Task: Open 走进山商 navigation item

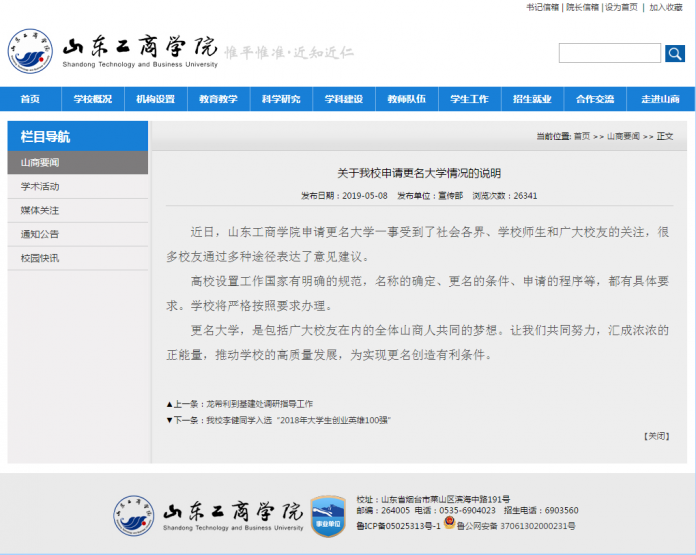Action: (659, 99)
